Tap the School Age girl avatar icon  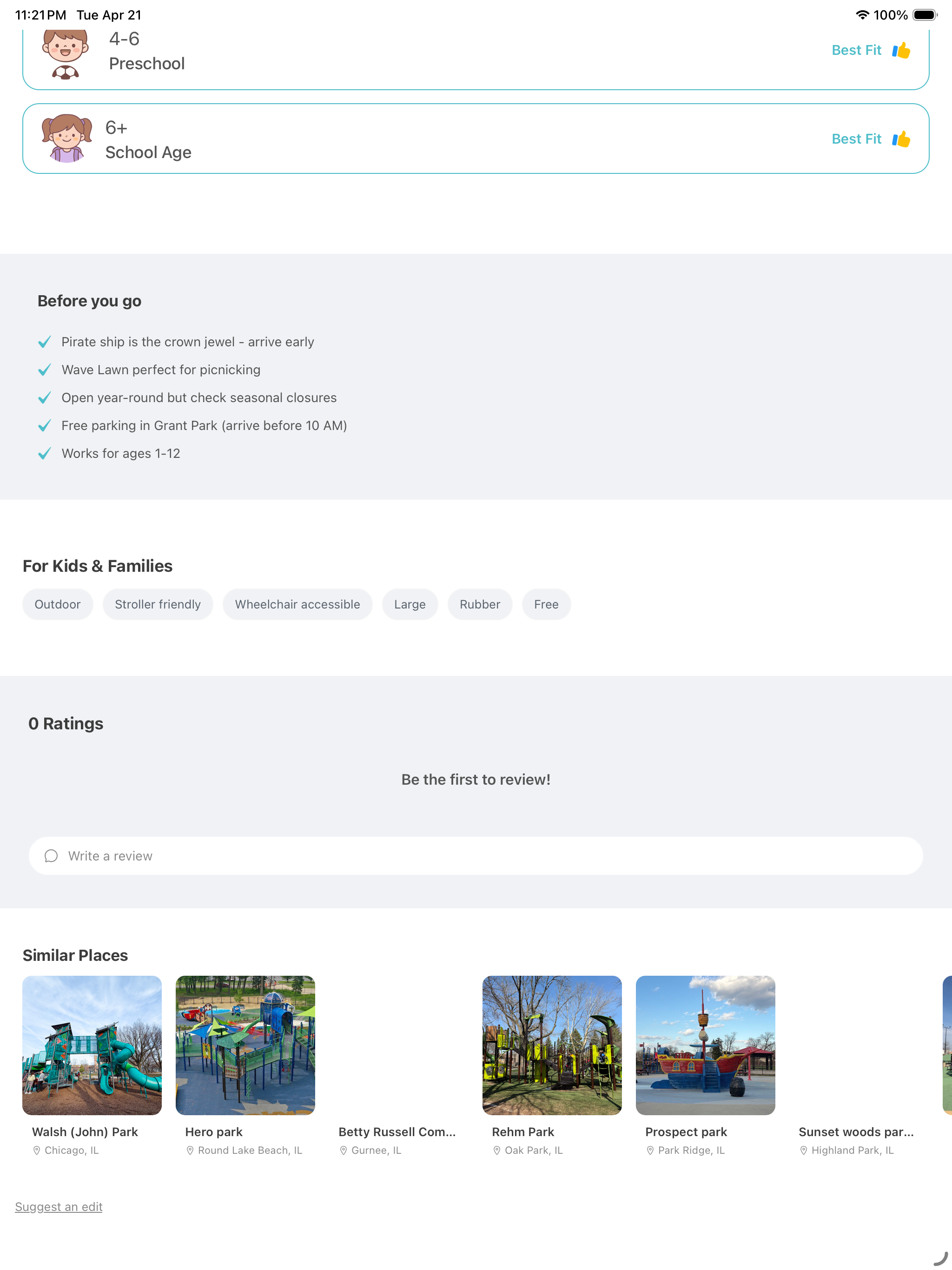[x=66, y=139]
